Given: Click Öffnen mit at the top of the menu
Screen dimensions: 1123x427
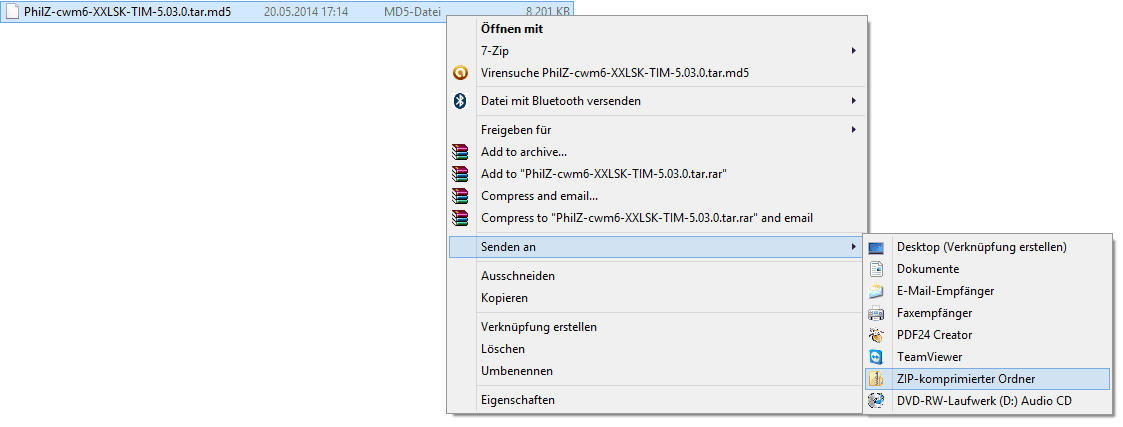Looking at the screenshot, I should click(512, 29).
